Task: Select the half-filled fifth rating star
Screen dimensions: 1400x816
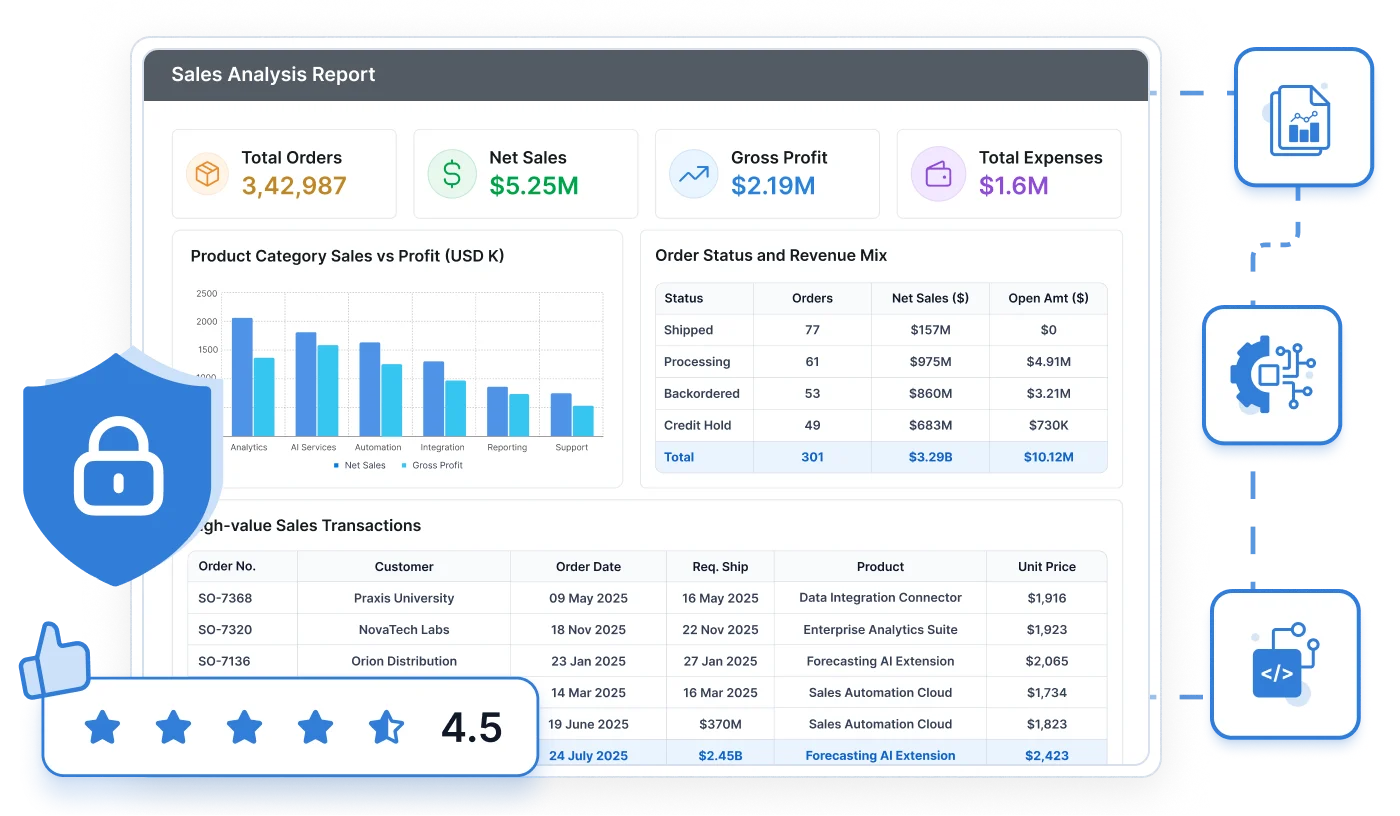Action: pyautogui.click(x=386, y=727)
